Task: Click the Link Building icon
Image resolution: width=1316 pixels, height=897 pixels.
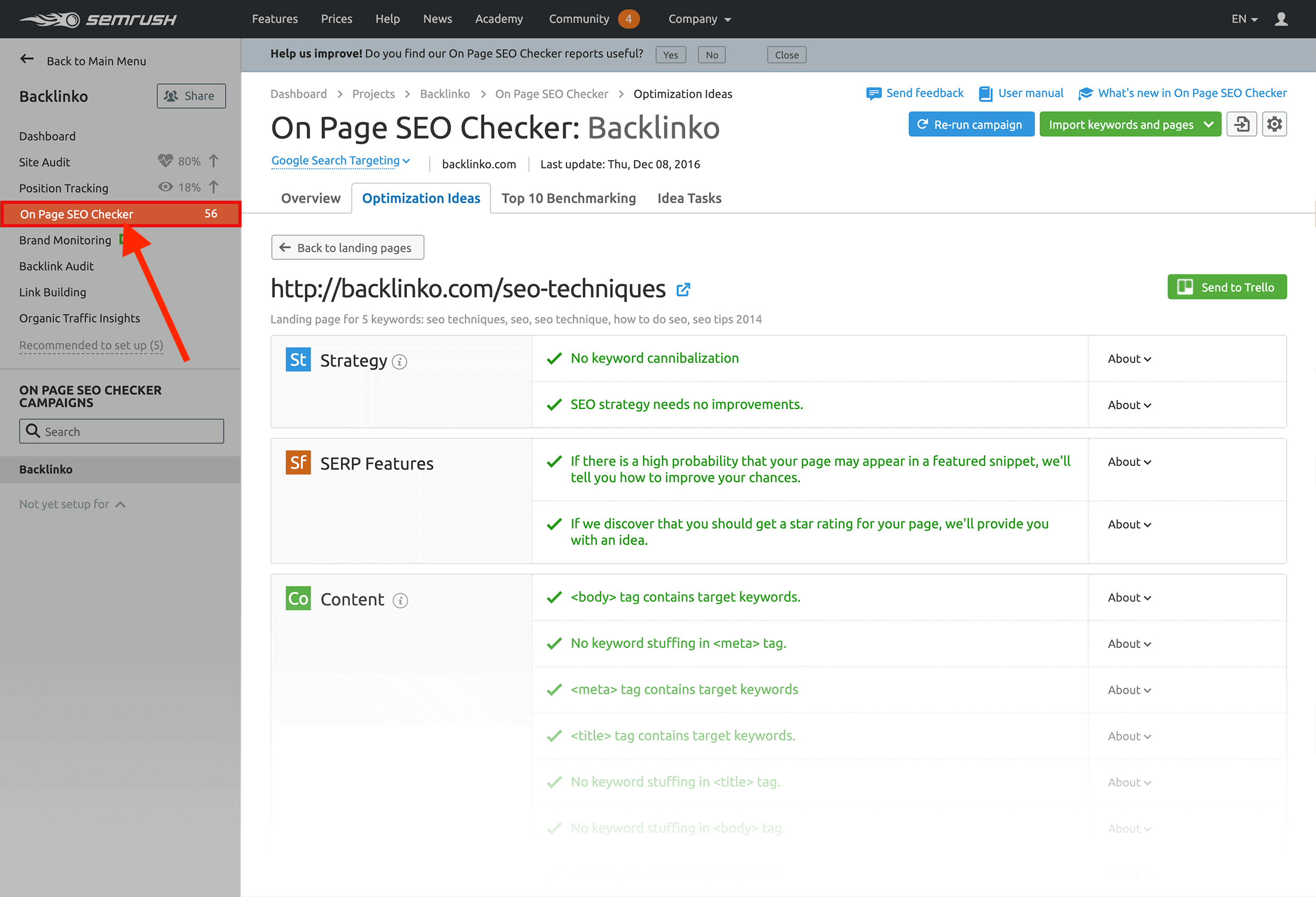Action: point(53,292)
